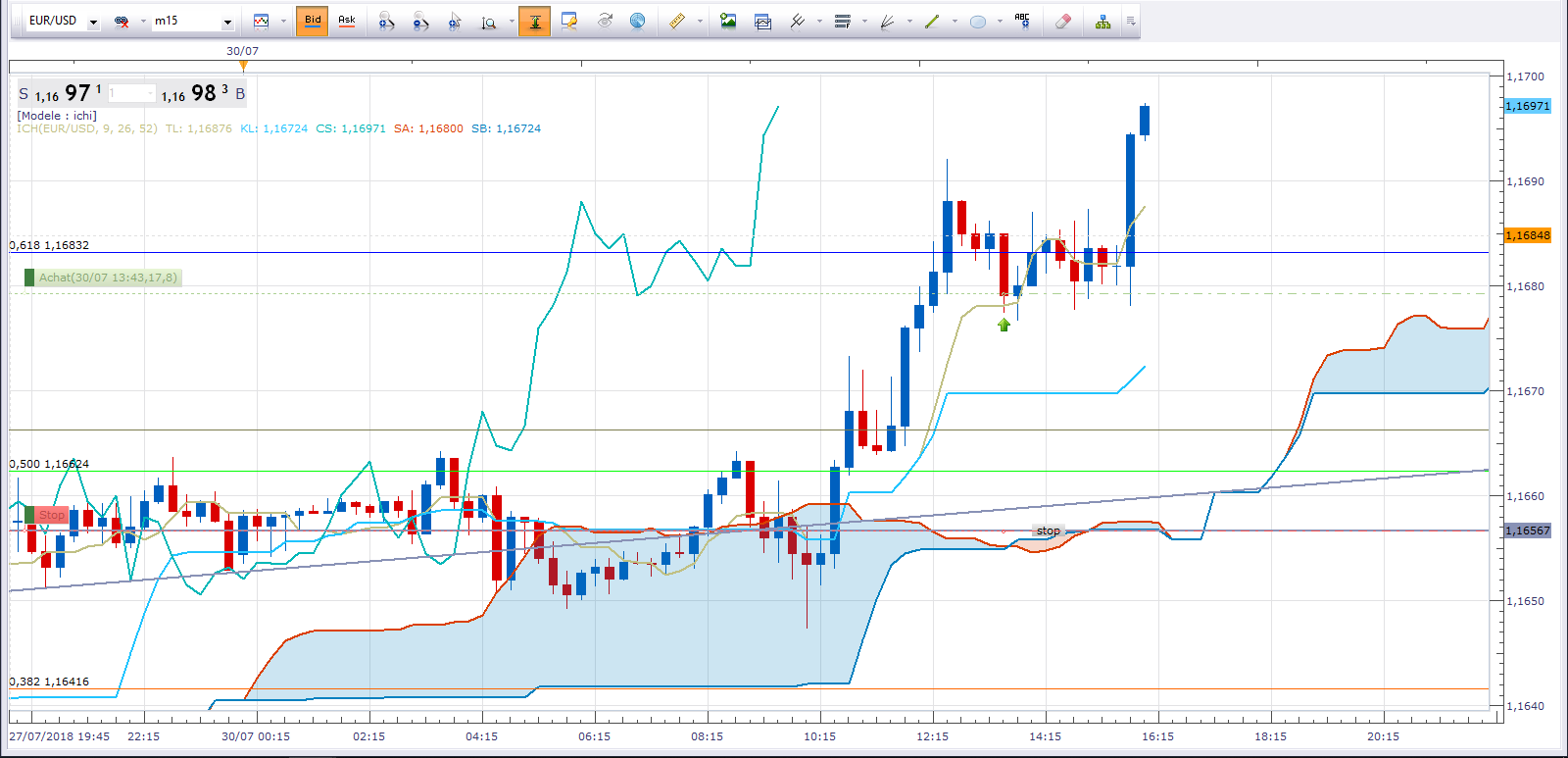Viewport: 1568px width, 758px height.
Task: Click the grey stop label on chart
Action: point(1048,531)
